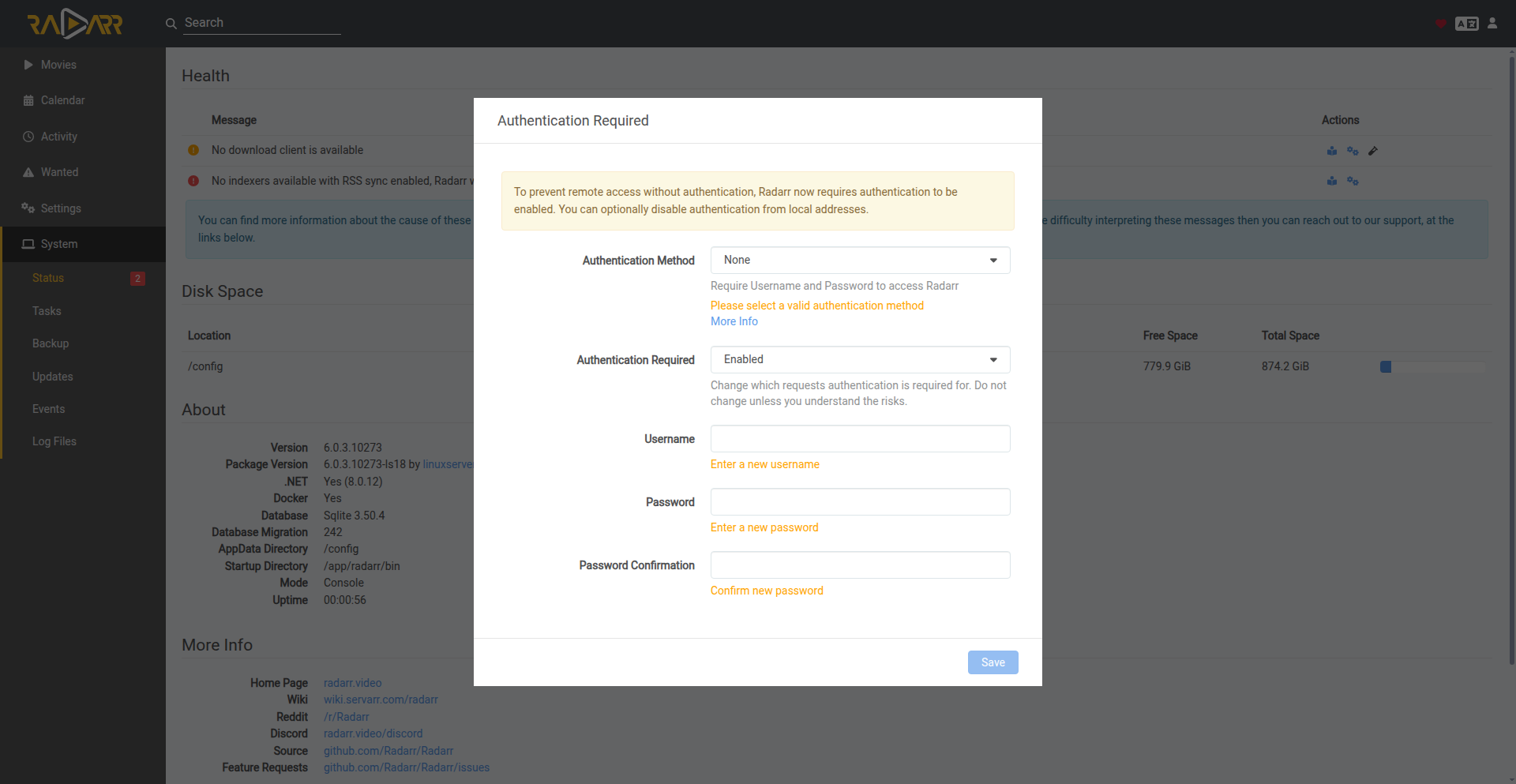Click into the Password Confirmation field
Viewport: 1516px width, 784px height.
(860, 565)
